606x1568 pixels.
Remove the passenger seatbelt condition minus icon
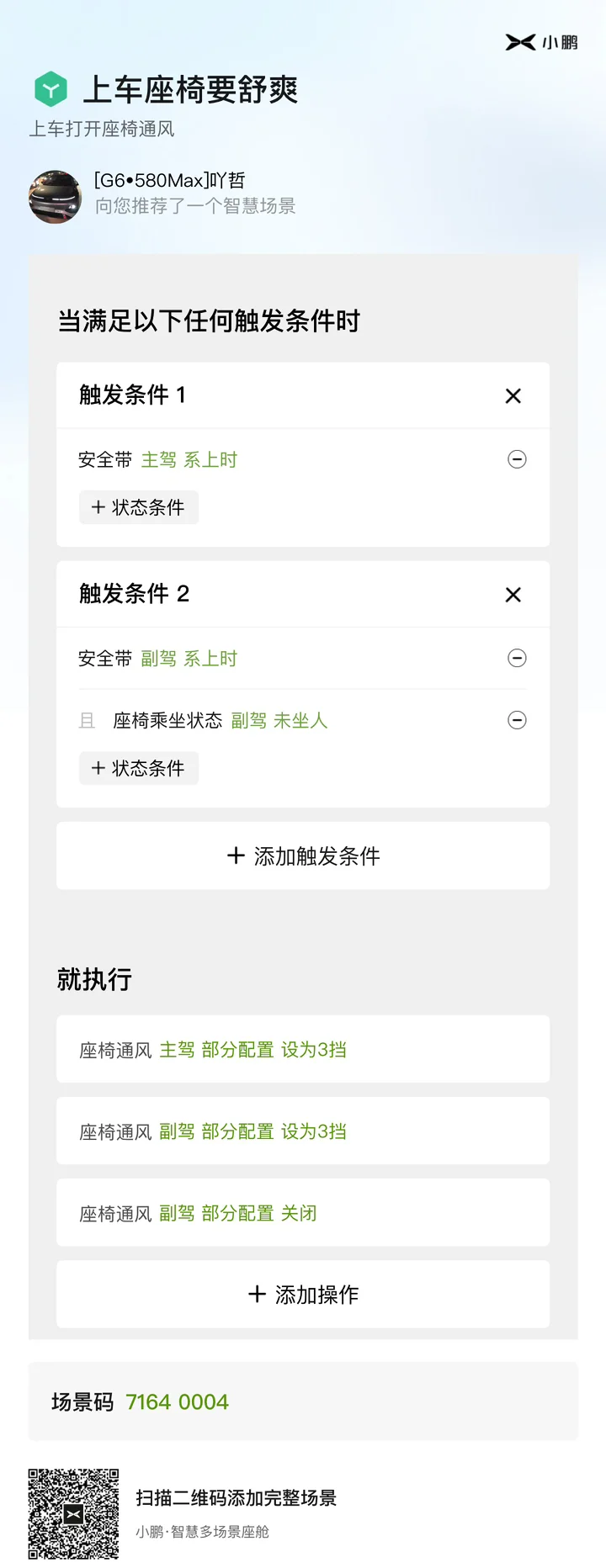coord(518,658)
